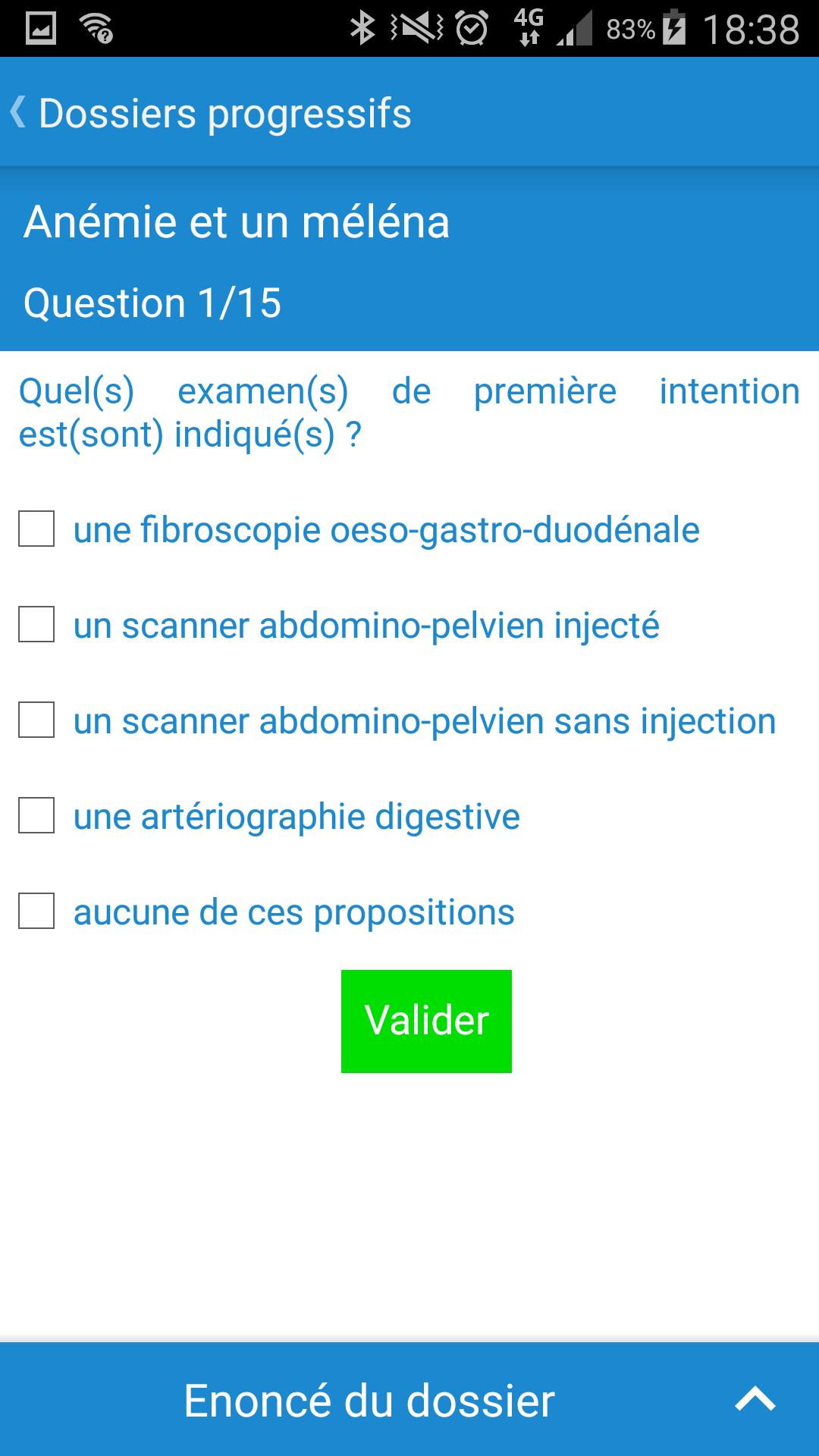Tap the alarm clock status icon

pos(472,29)
